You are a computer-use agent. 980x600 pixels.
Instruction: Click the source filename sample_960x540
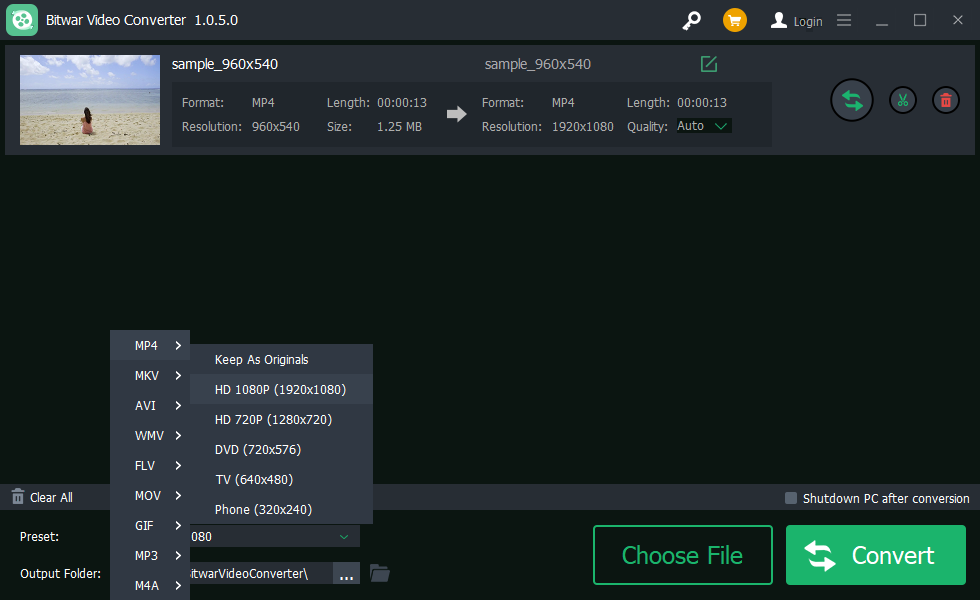coord(225,64)
